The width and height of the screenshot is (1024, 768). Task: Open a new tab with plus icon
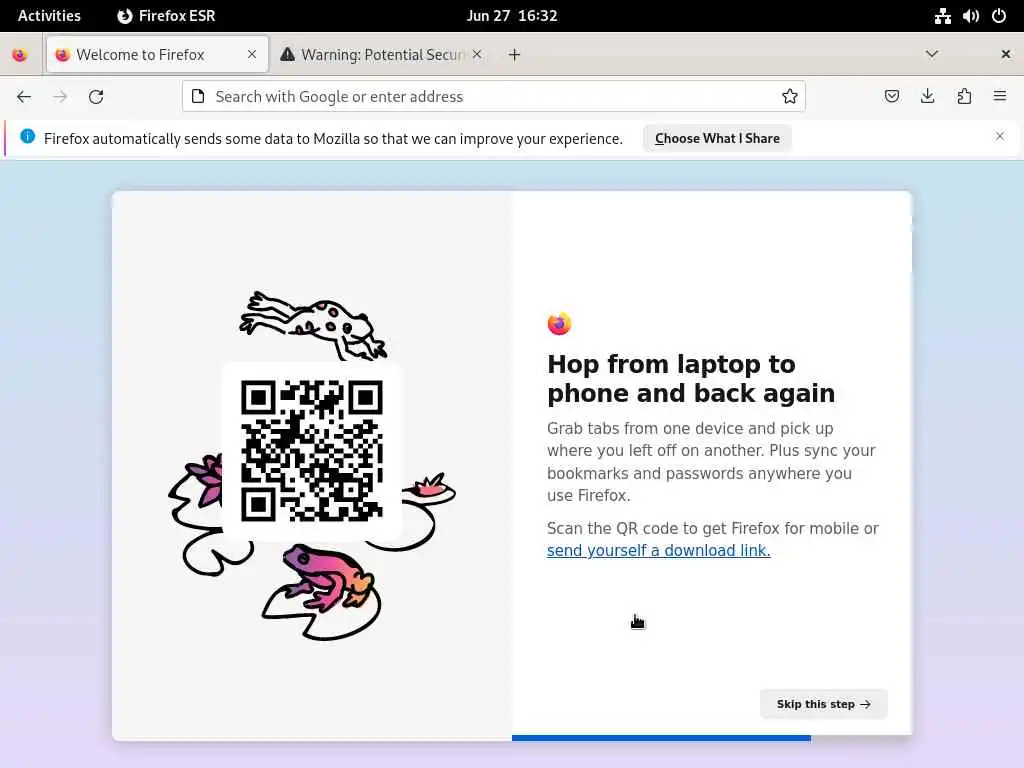pos(515,55)
